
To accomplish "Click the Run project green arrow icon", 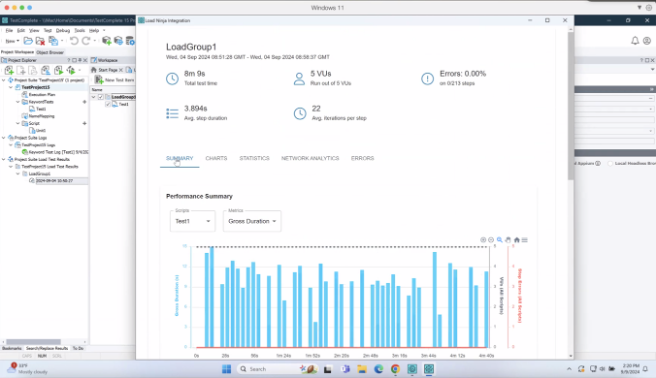I will (58, 70).
